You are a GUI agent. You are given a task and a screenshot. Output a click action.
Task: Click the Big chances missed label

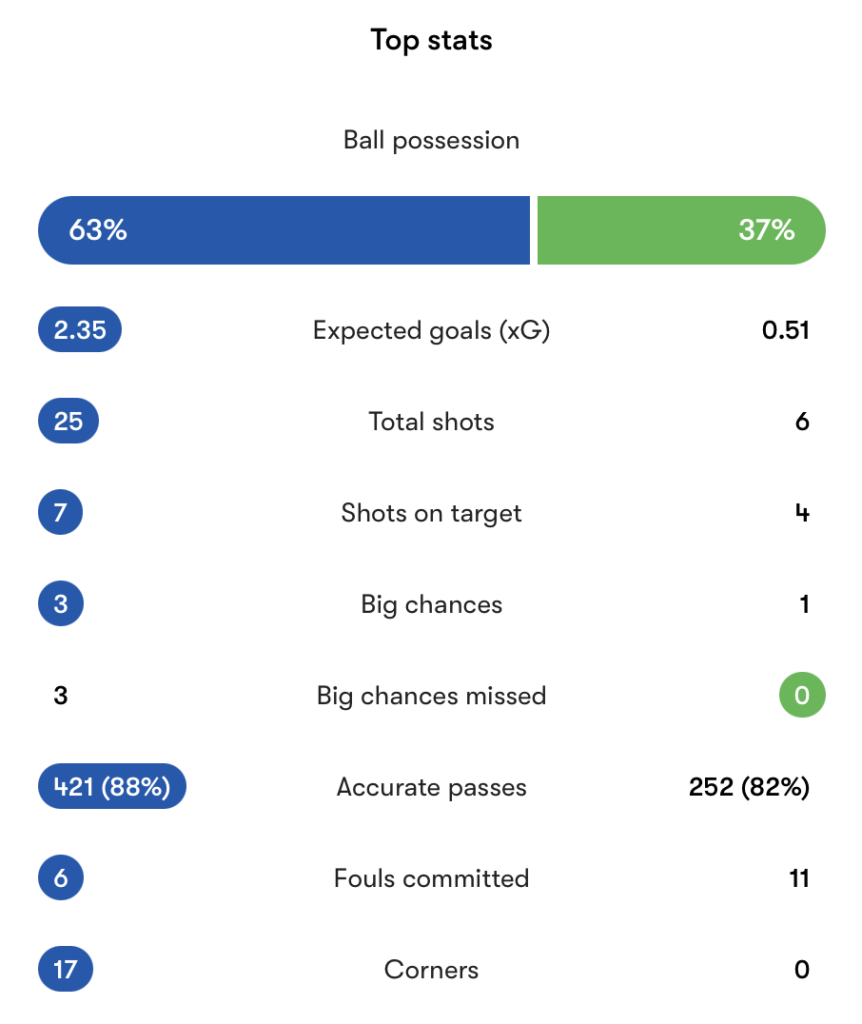click(x=431, y=696)
